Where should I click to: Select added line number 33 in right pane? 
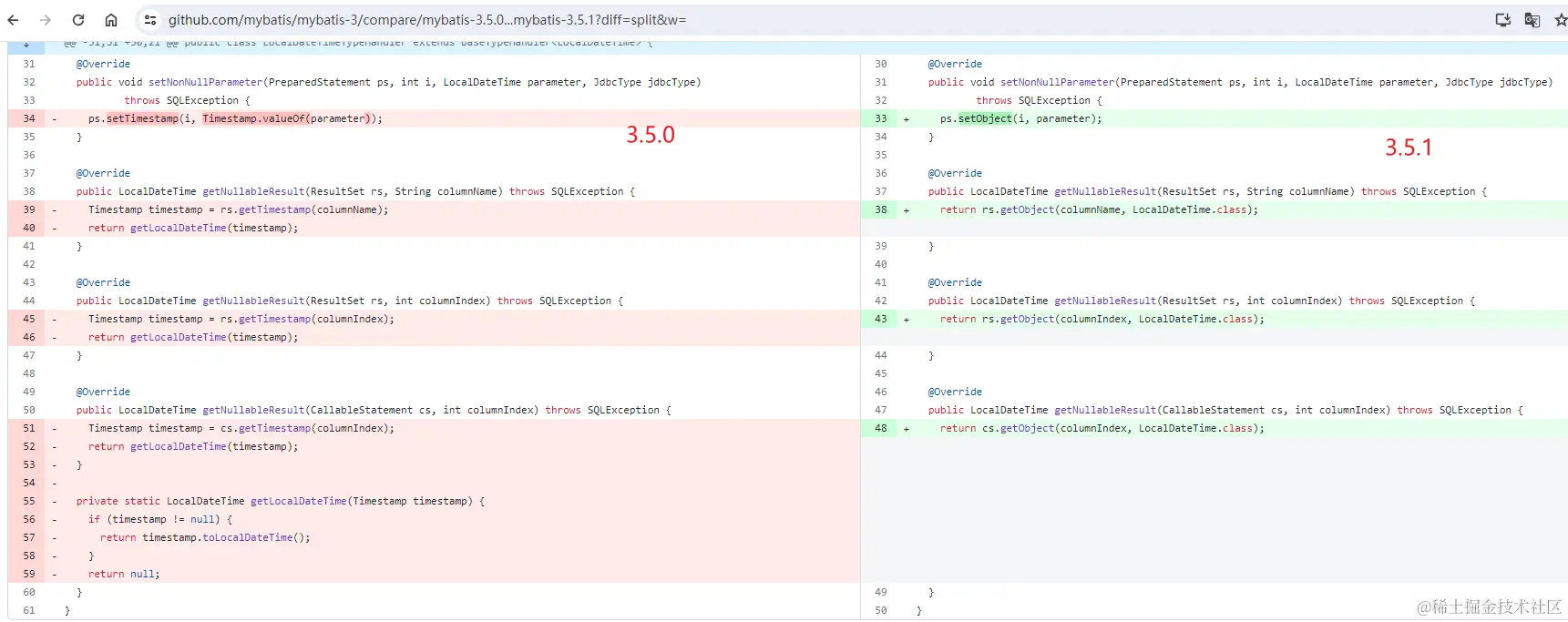[881, 118]
